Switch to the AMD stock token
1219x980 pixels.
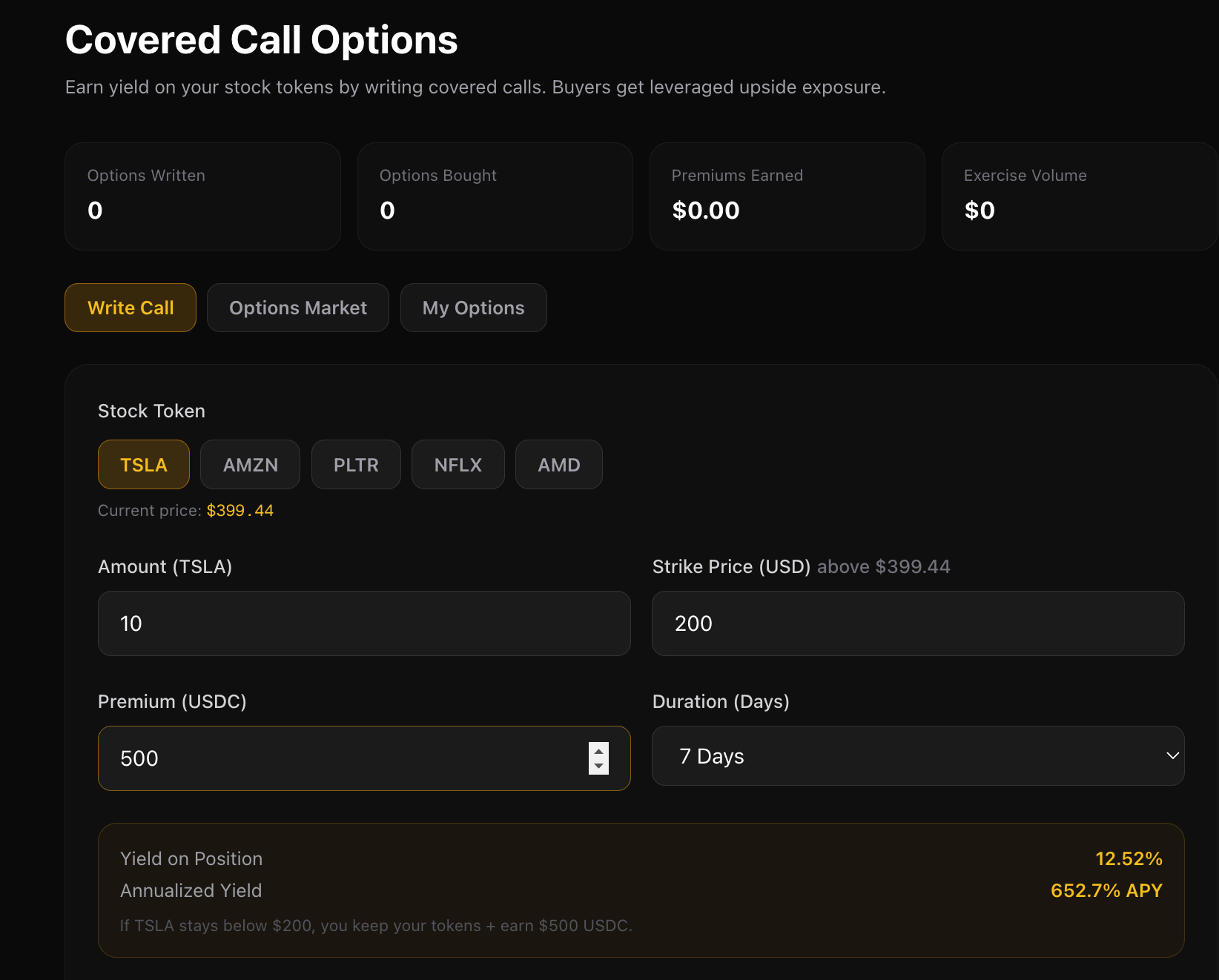(x=558, y=465)
